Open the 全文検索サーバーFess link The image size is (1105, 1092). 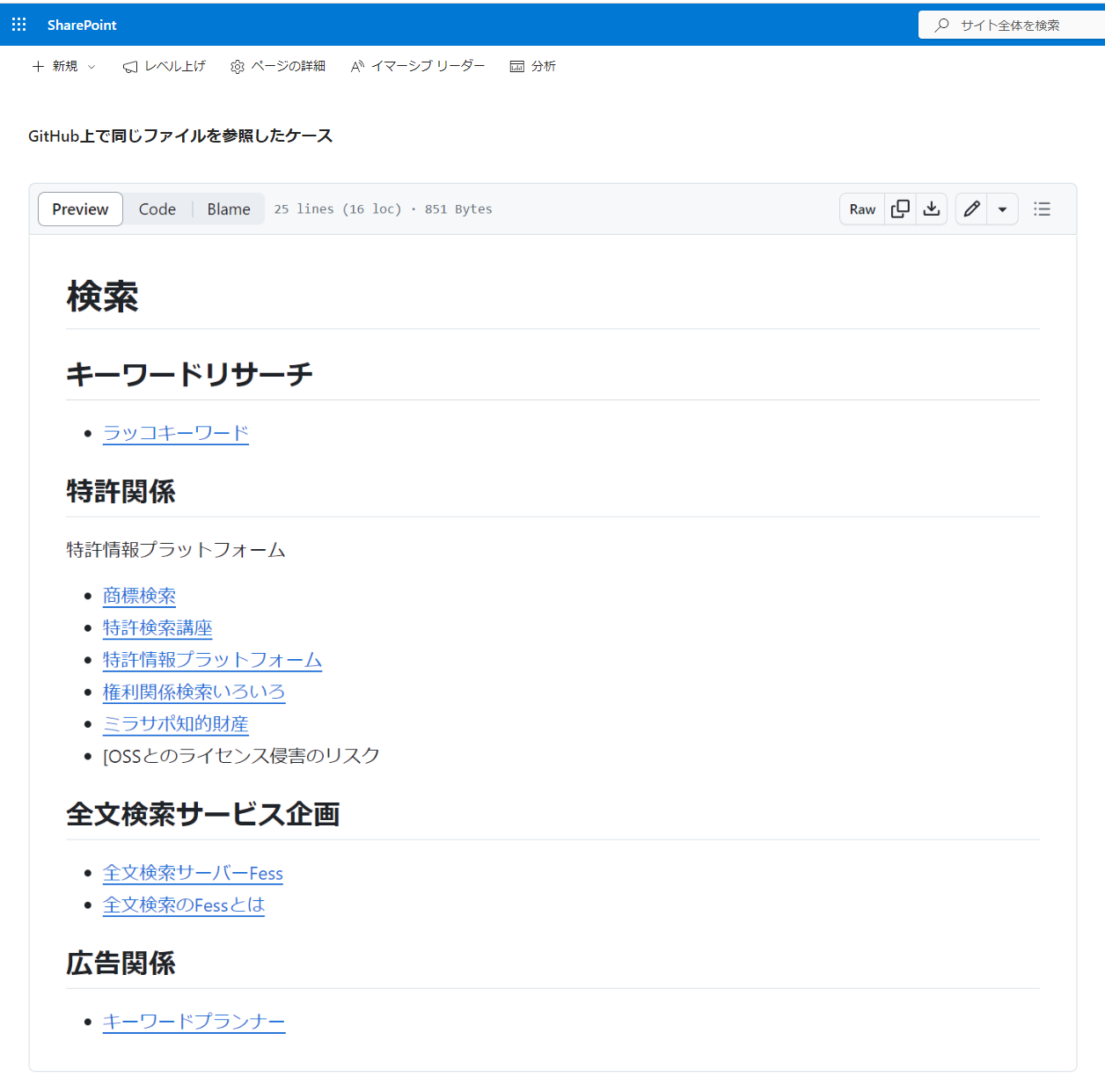click(193, 873)
